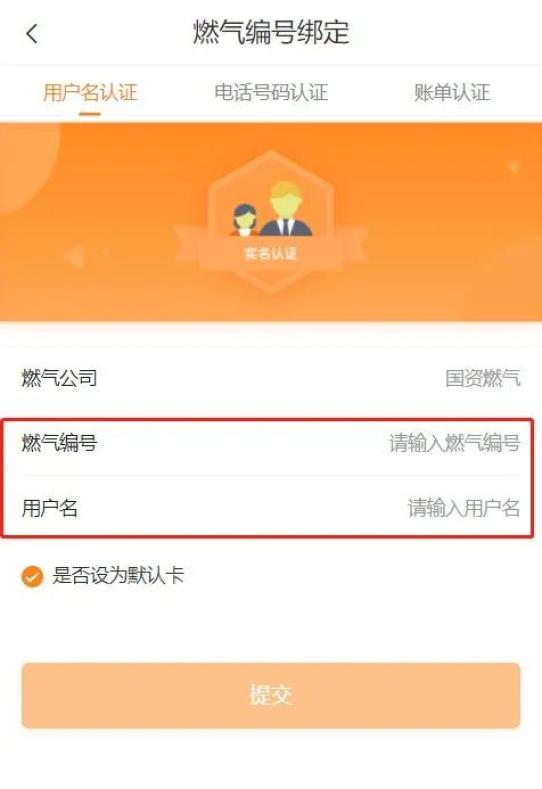Image resolution: width=542 pixels, height=789 pixels.
Task: Tap the blond man avatar figure
Action: [285, 209]
